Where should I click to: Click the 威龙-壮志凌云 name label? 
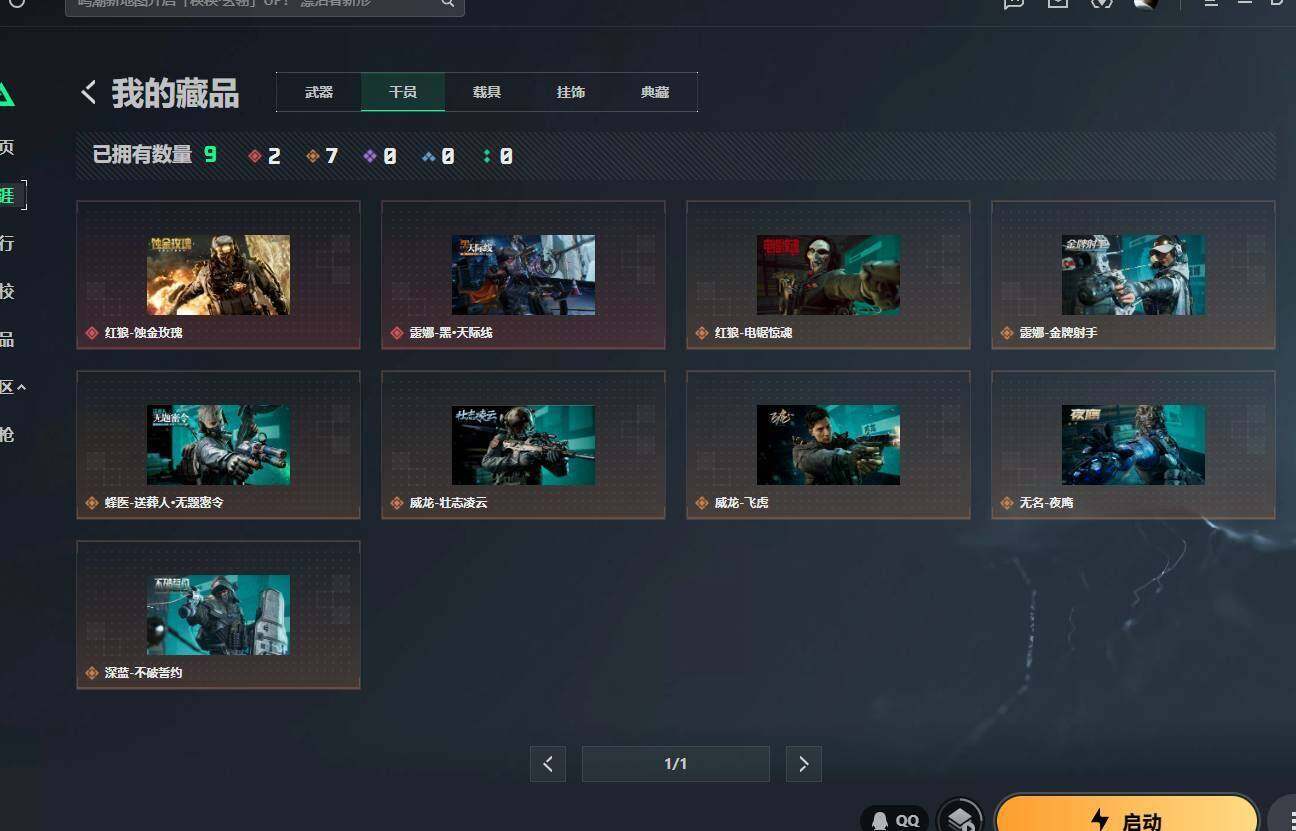[449, 503]
